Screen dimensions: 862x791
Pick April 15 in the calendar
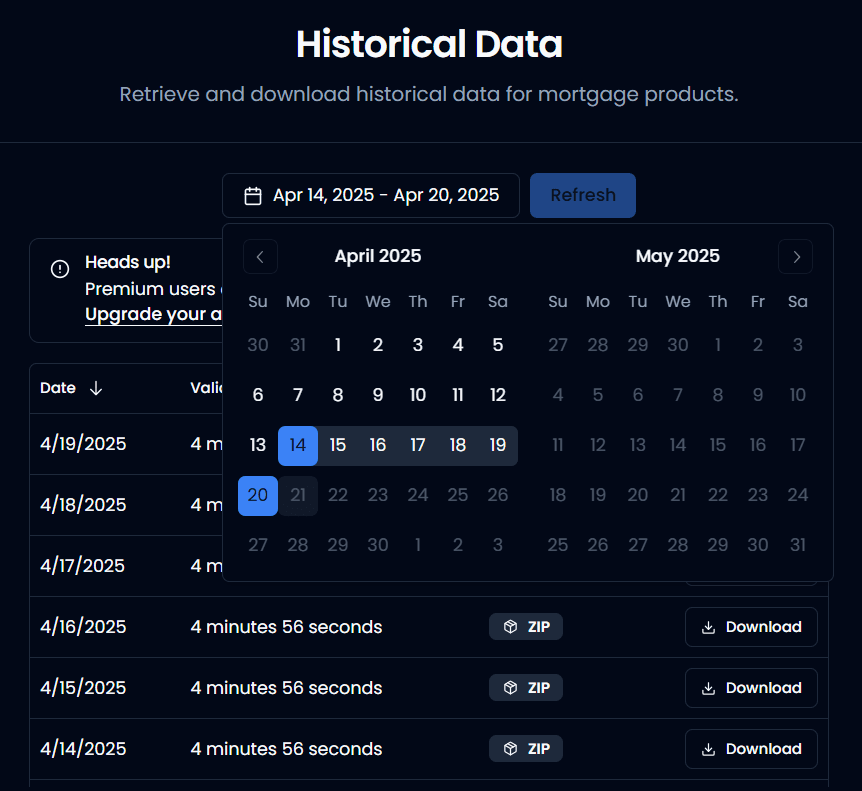point(338,445)
